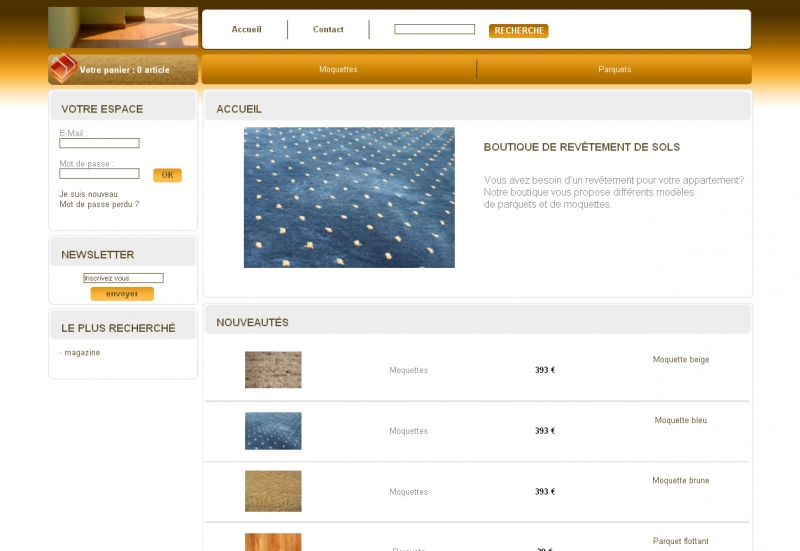Viewport: 800px width, 551px height.
Task: Open the 'magazine' most searched link
Action: click(x=82, y=353)
